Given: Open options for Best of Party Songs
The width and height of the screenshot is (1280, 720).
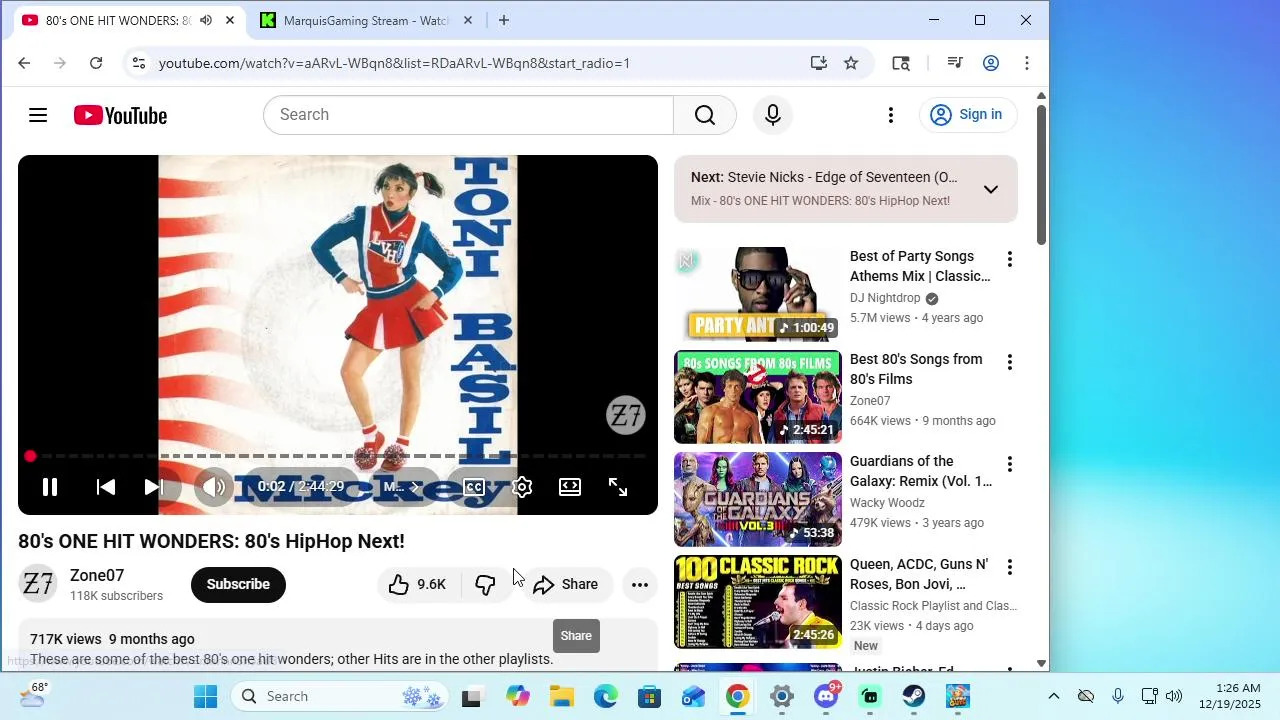Looking at the screenshot, I should [1010, 259].
